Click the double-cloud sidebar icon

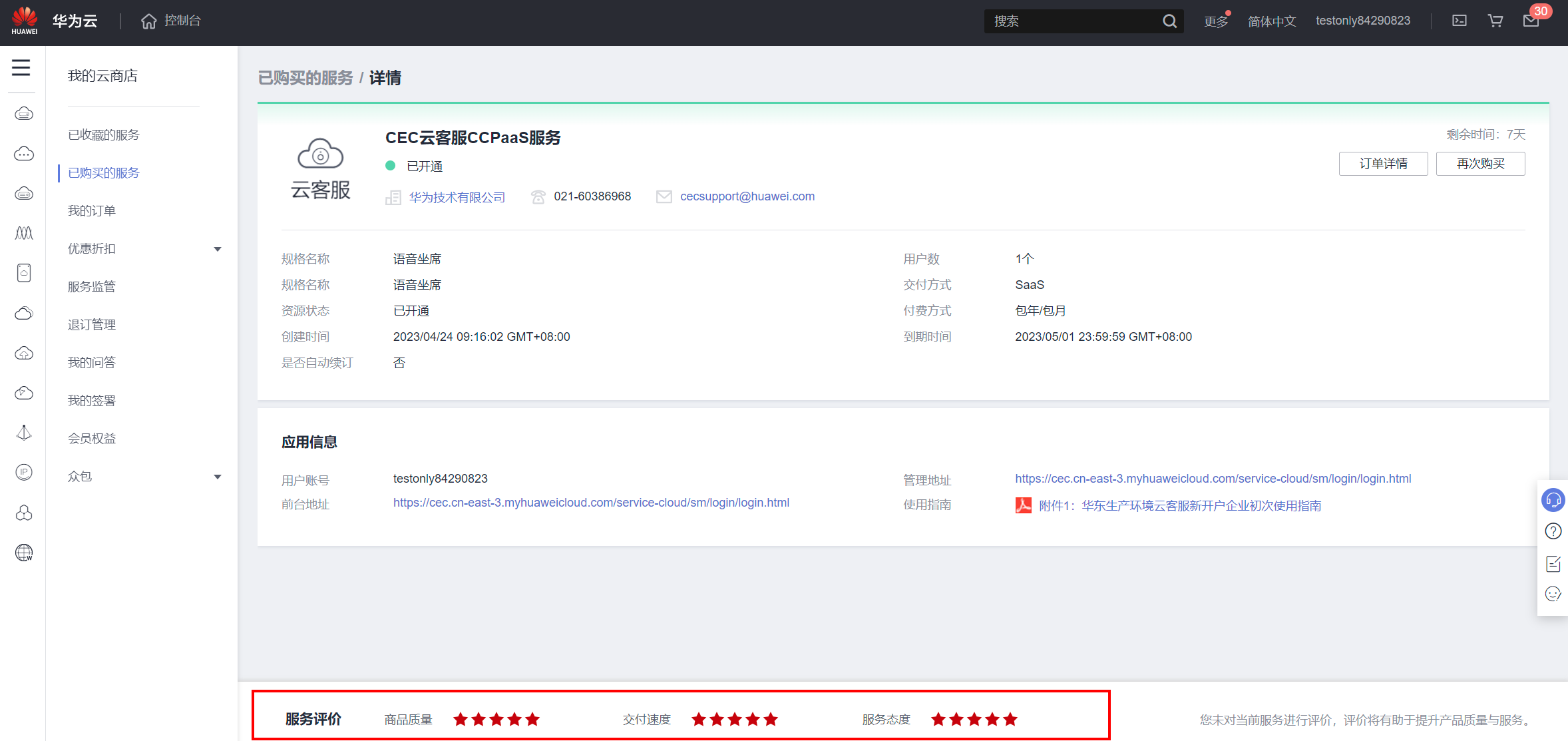[24, 313]
